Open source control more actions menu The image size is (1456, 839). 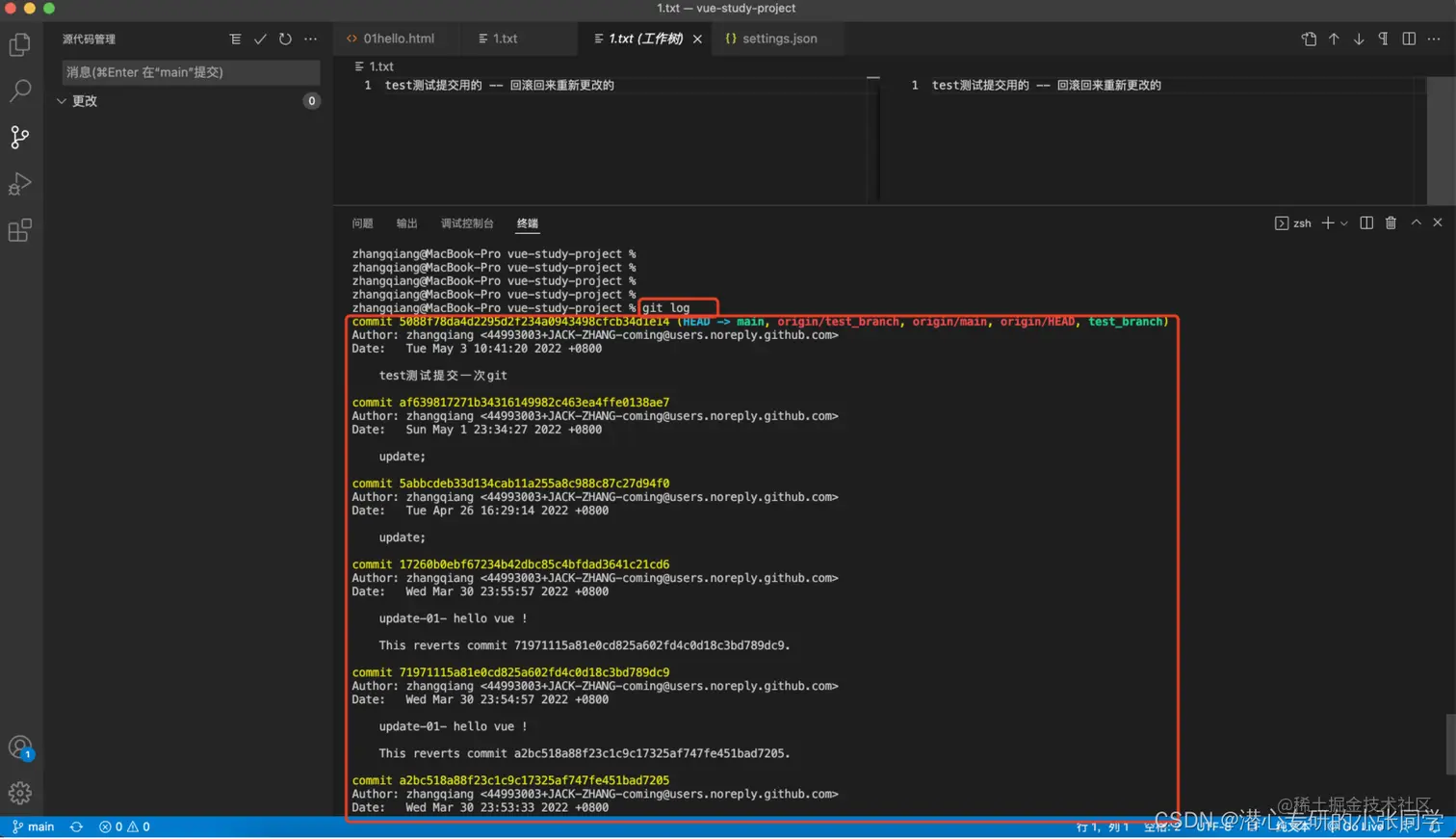coord(310,39)
